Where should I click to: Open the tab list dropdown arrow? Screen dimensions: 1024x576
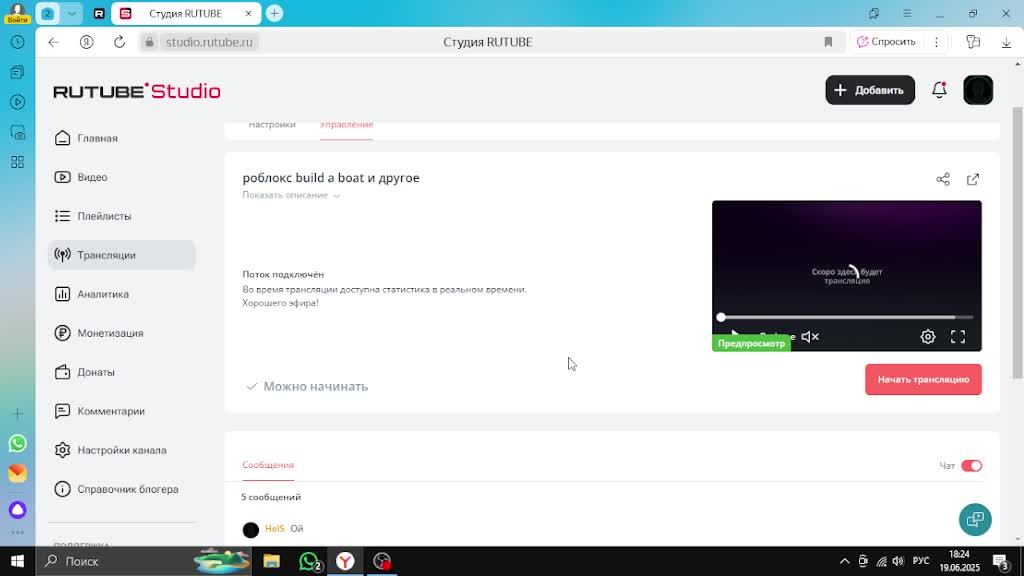coord(72,13)
